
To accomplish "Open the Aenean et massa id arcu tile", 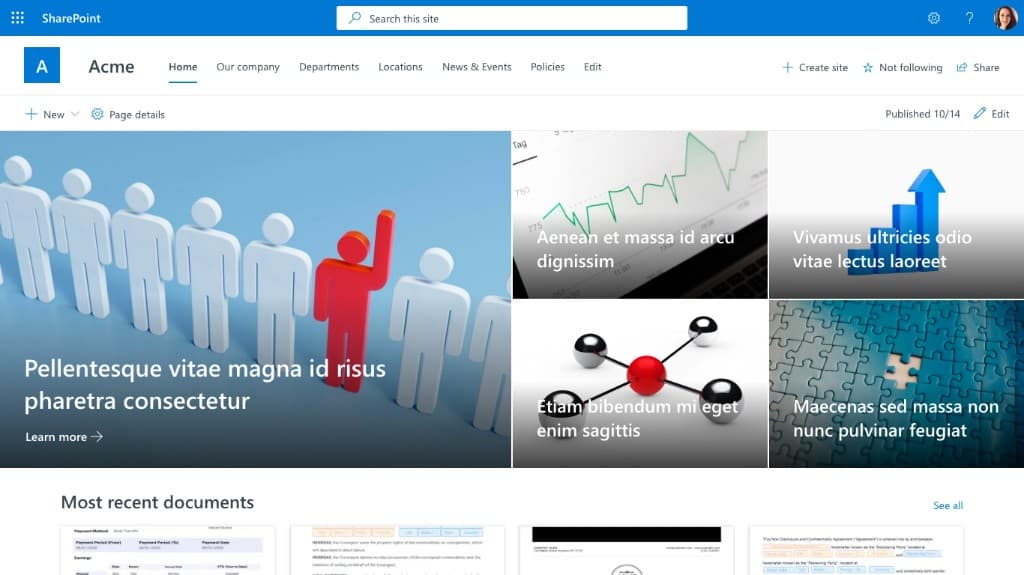I will 640,215.
